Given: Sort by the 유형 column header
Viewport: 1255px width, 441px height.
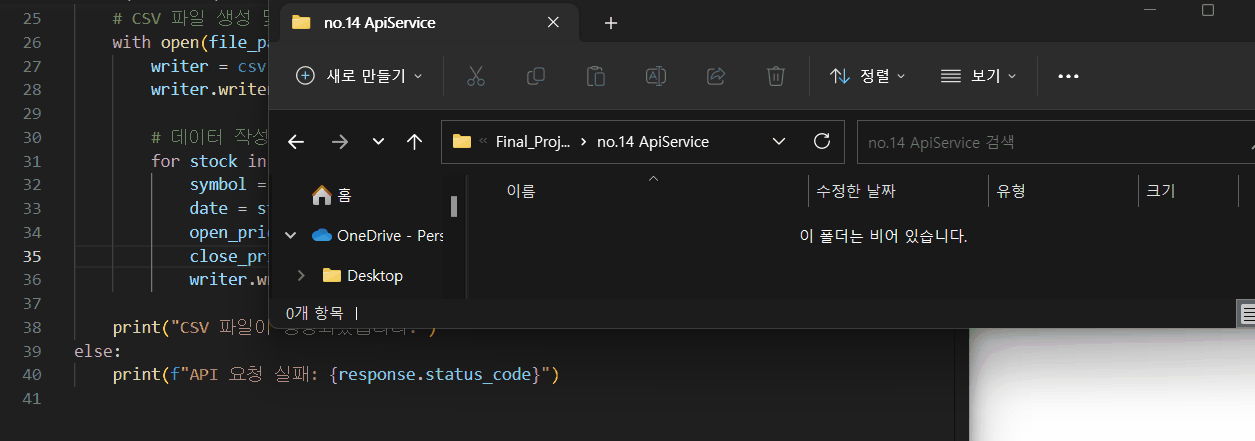Looking at the screenshot, I should [1011, 191].
